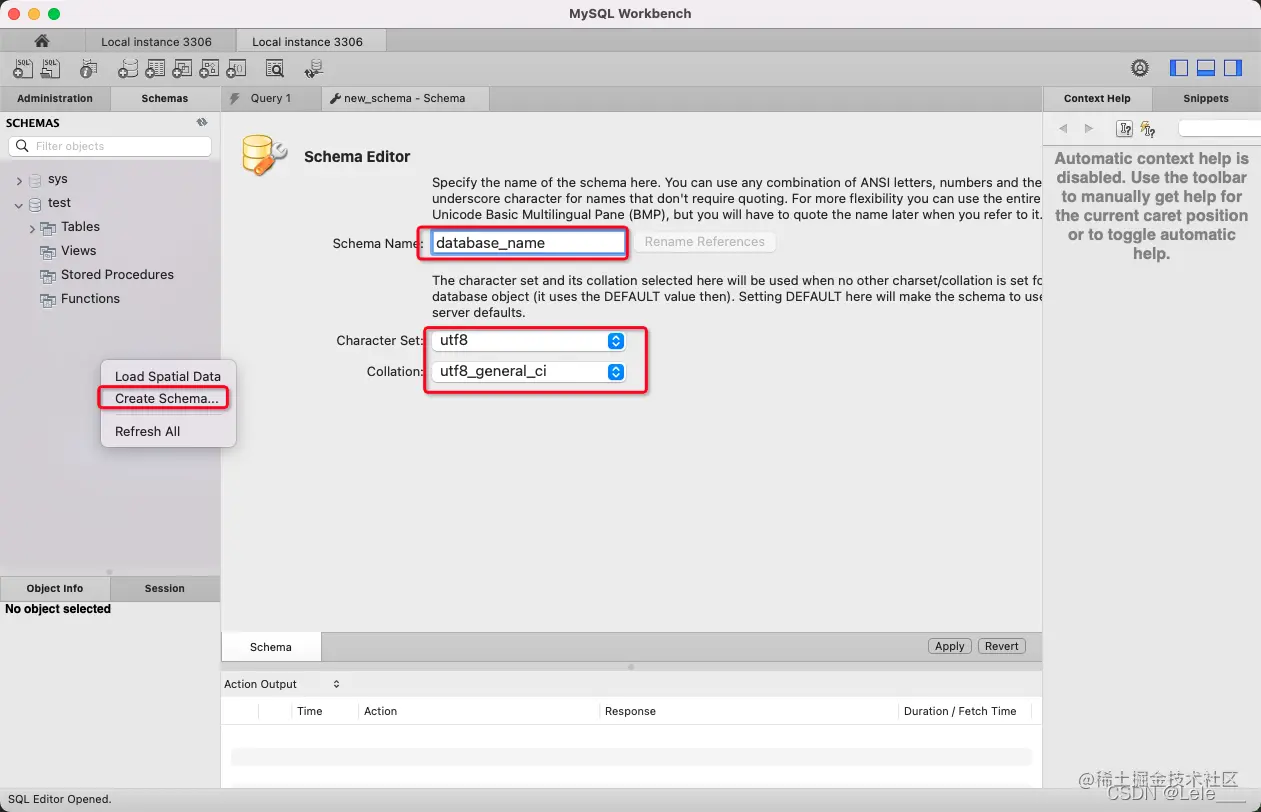Toggle the left sidebar panel

1179,68
